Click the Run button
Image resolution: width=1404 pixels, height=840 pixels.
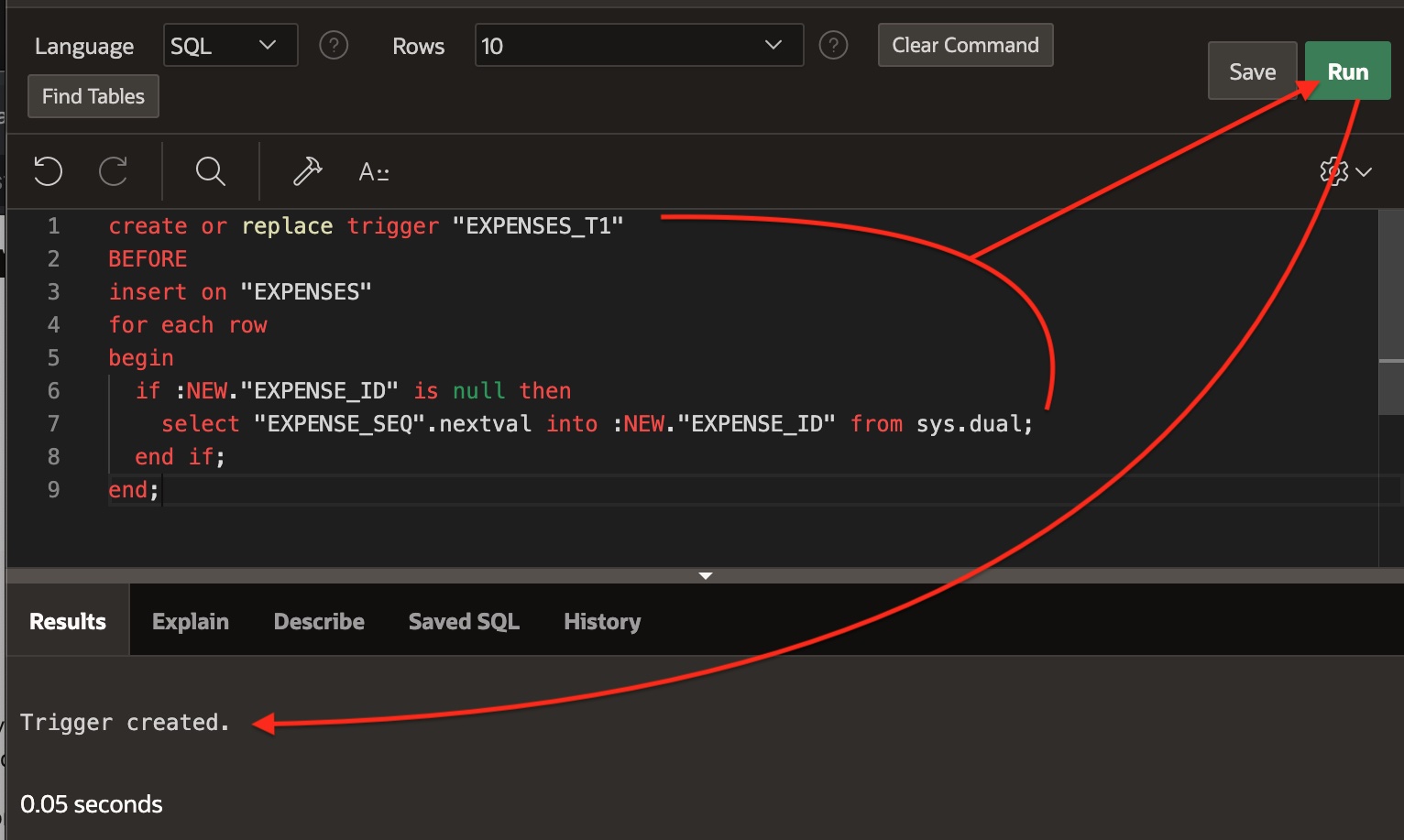1347,71
